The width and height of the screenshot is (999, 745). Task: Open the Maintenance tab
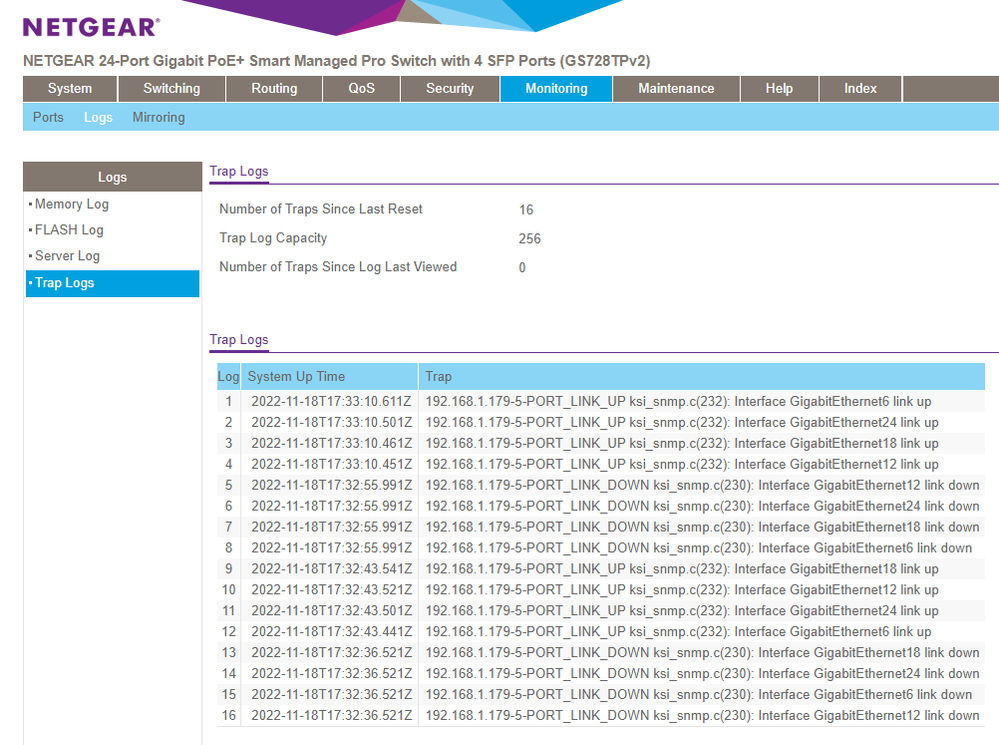coord(676,89)
